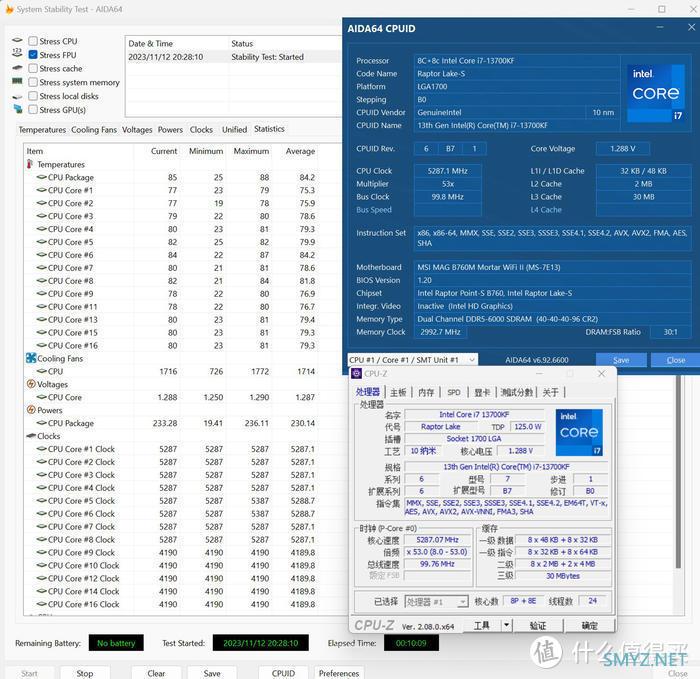Image resolution: width=700 pixels, height=679 pixels.
Task: Click the memory module icon beside Stress system memory
Action: click(x=17, y=81)
